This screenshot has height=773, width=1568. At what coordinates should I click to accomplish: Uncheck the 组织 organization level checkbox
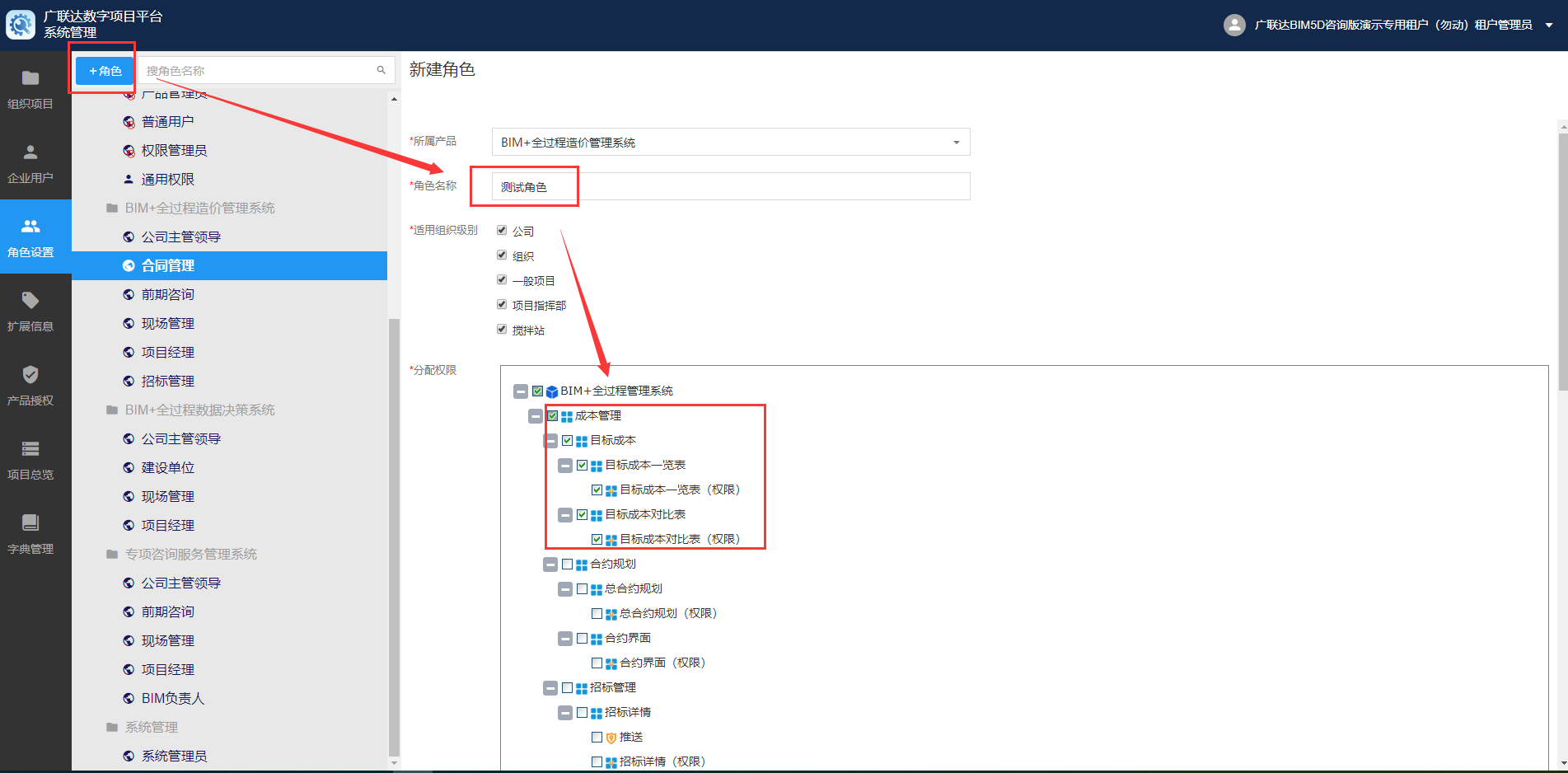502,255
